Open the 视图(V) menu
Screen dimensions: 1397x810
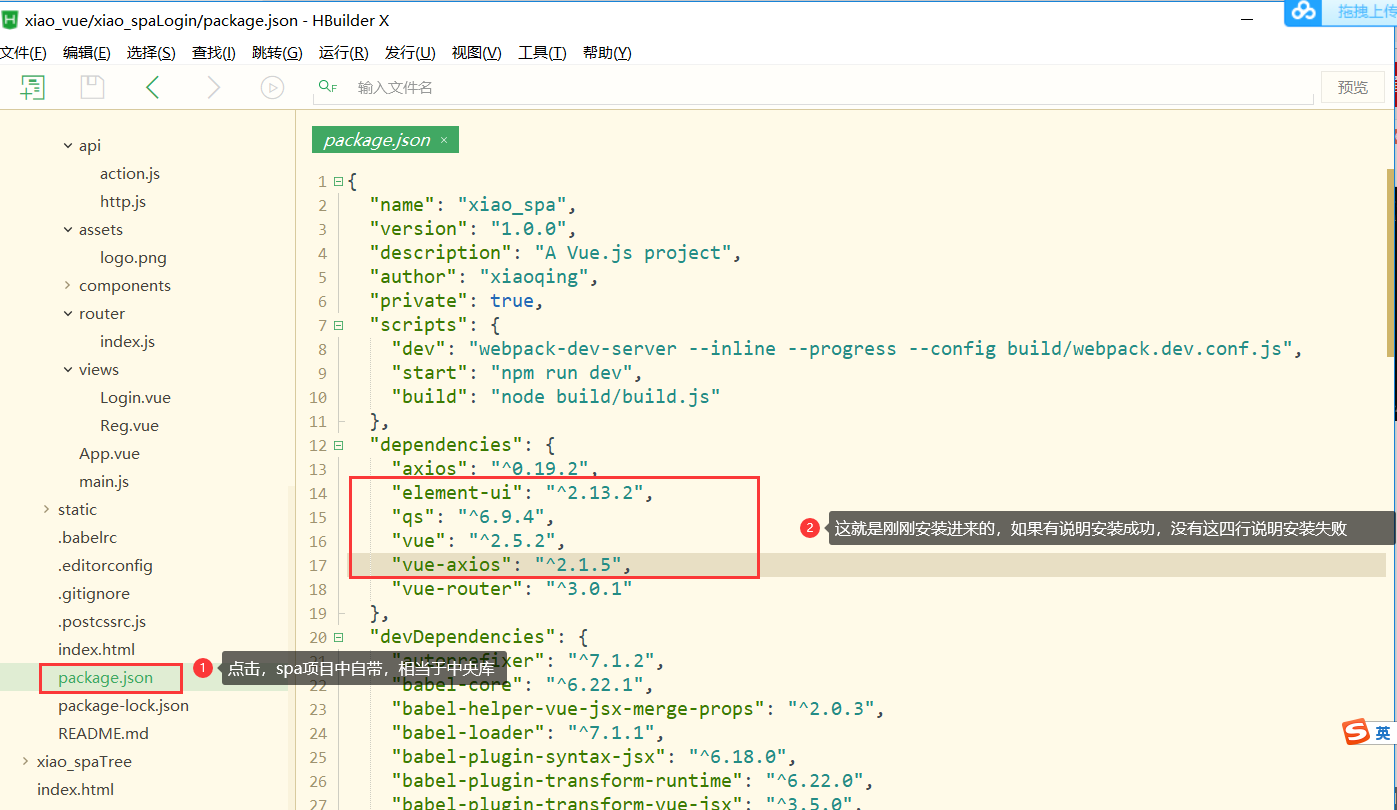click(x=476, y=53)
